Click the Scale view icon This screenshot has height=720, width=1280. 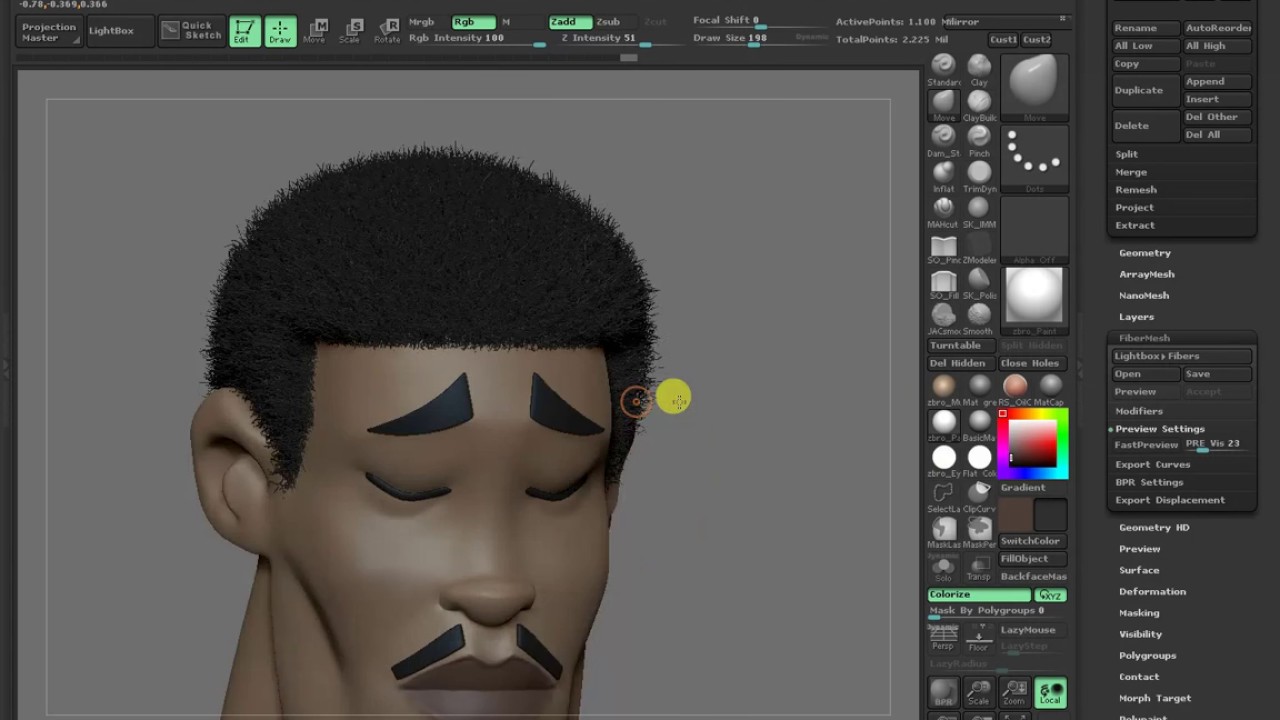pyautogui.click(x=979, y=692)
